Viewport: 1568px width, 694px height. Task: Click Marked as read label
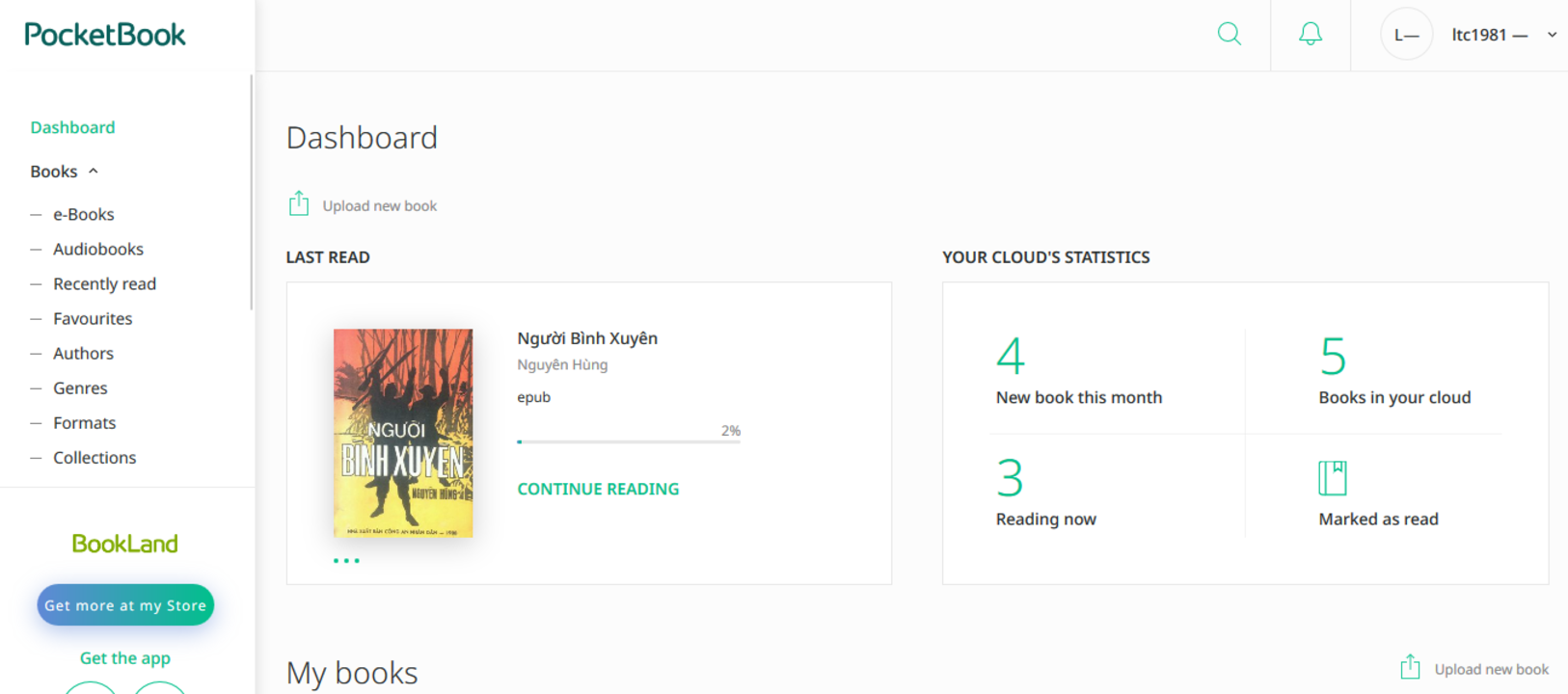[x=1378, y=520]
